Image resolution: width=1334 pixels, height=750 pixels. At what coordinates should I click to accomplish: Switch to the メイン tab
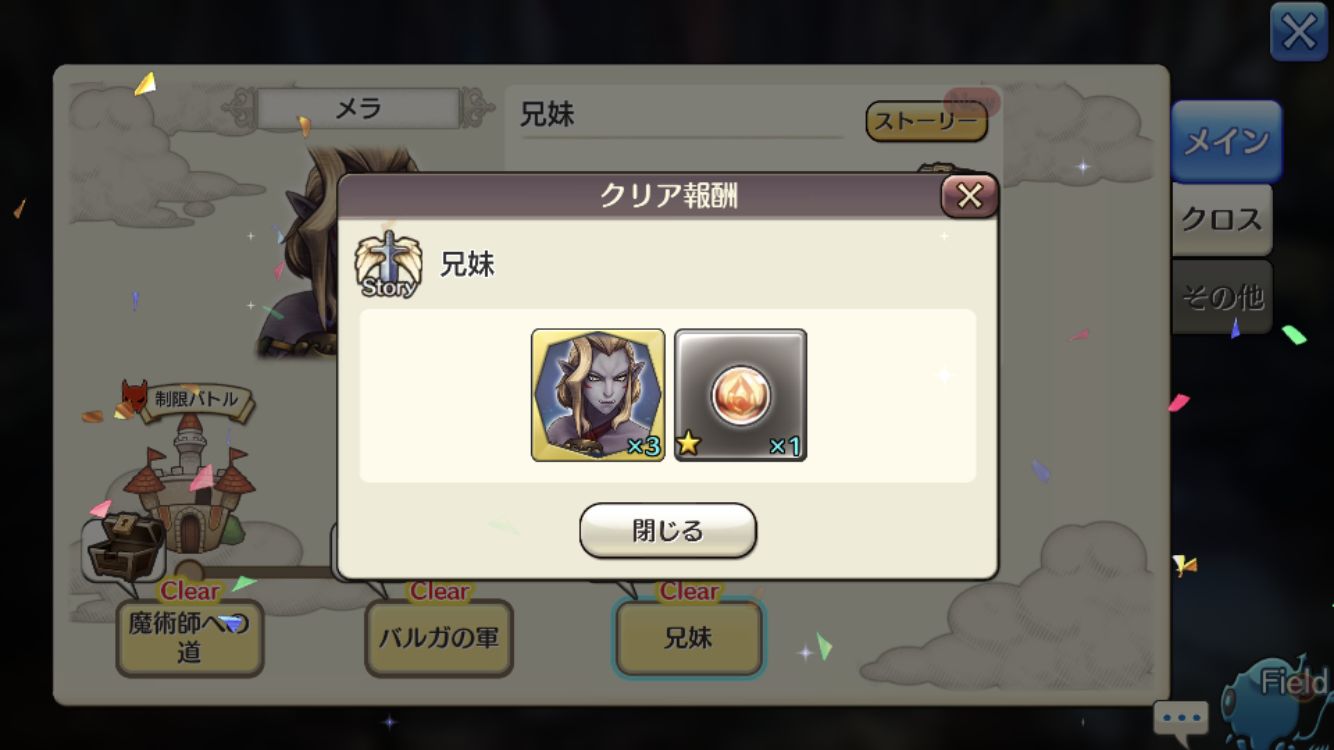coord(1225,141)
